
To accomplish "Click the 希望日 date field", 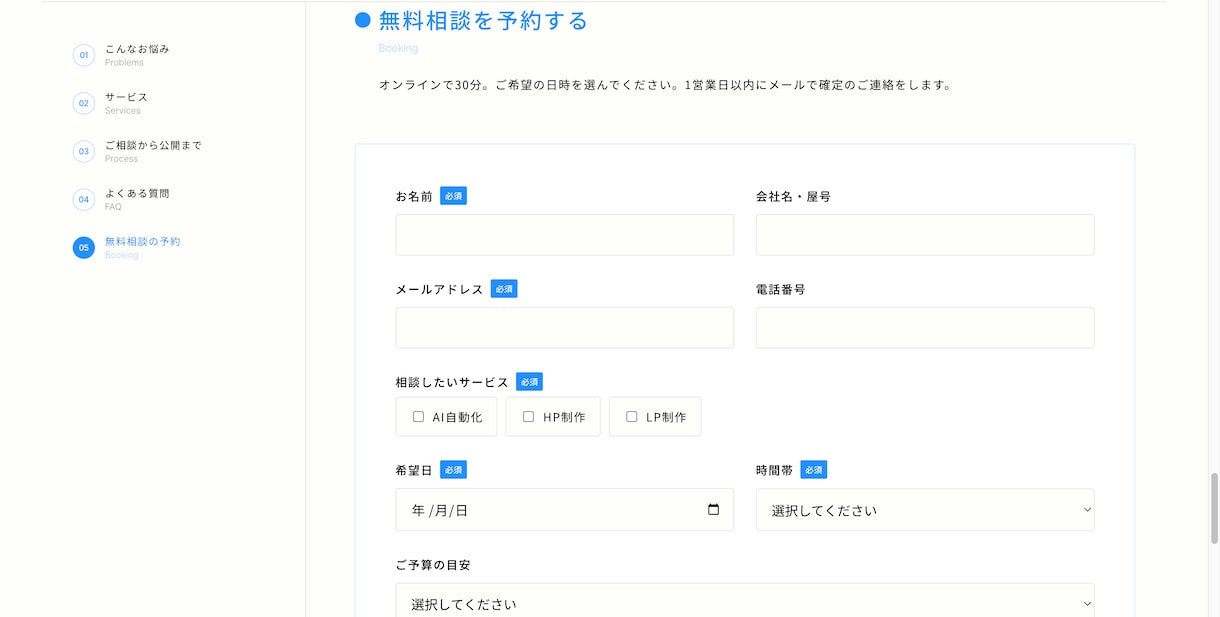I will (x=565, y=510).
